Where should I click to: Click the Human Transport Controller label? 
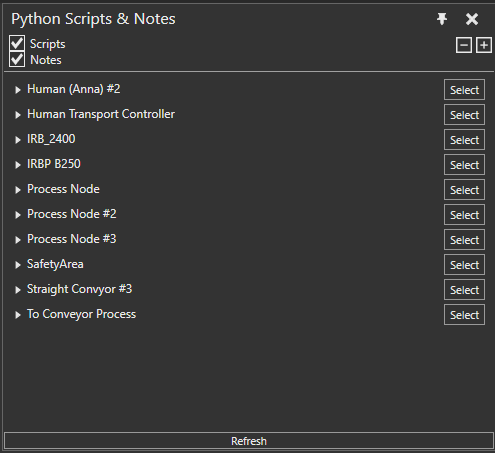pyautogui.click(x=101, y=114)
